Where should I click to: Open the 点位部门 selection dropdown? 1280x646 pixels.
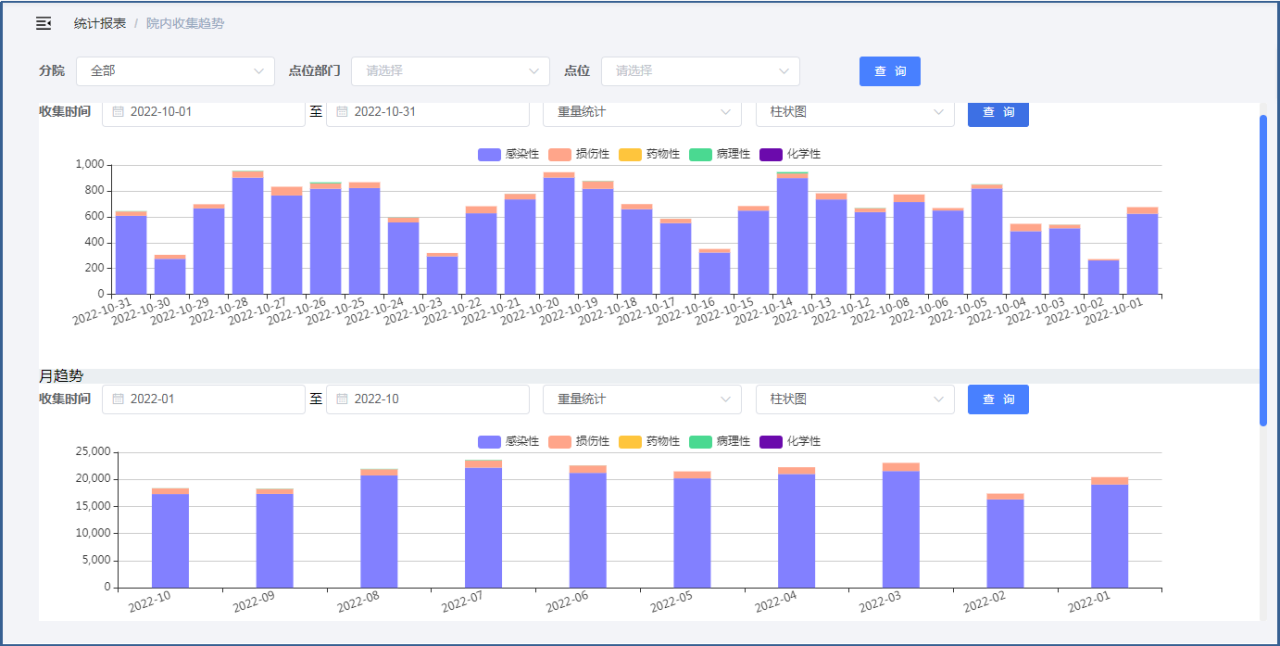point(450,71)
